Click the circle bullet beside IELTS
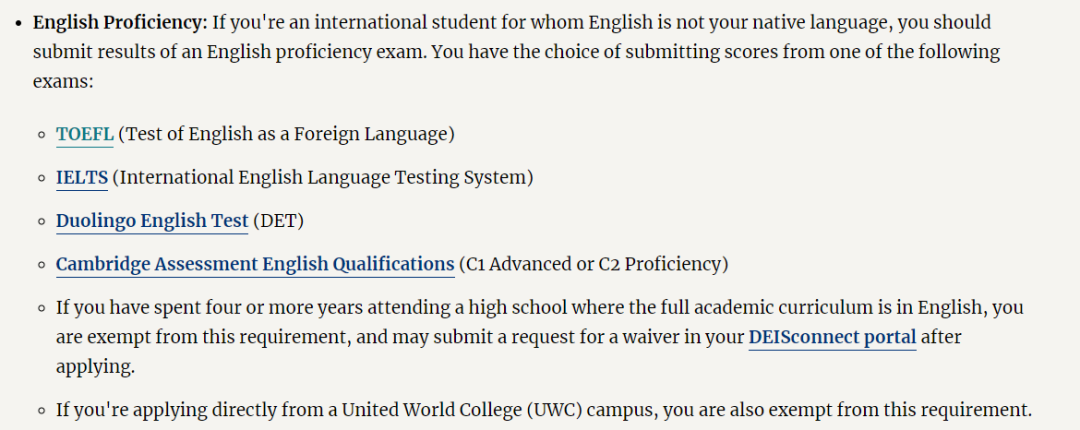Screen dimensions: 1080x430 coord(42,179)
